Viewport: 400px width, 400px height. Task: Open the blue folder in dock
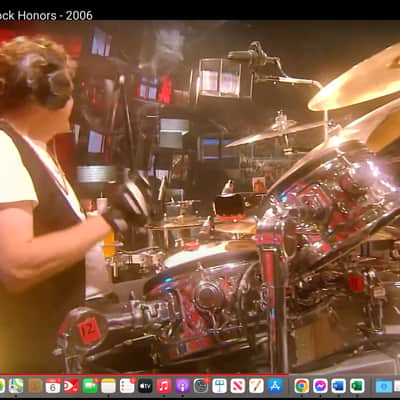(x=384, y=386)
